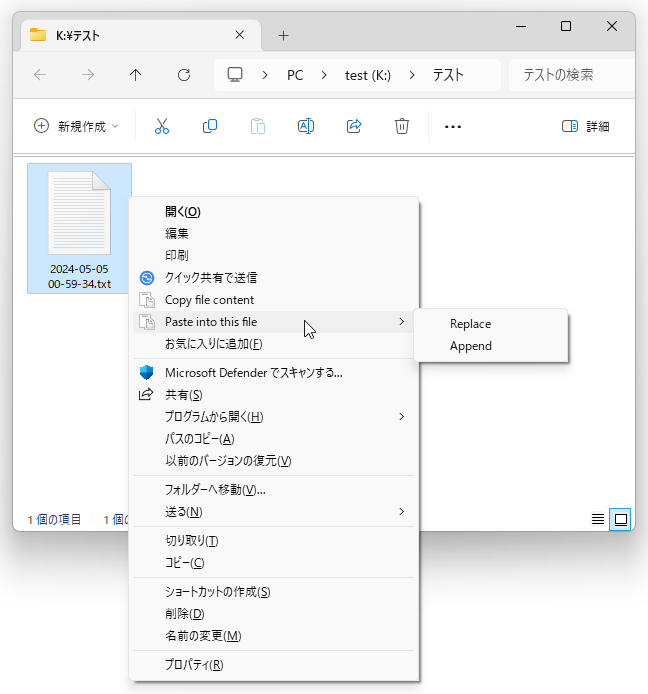Click the Rename icon in toolbar
This screenshot has width=648, height=694.
(x=306, y=126)
